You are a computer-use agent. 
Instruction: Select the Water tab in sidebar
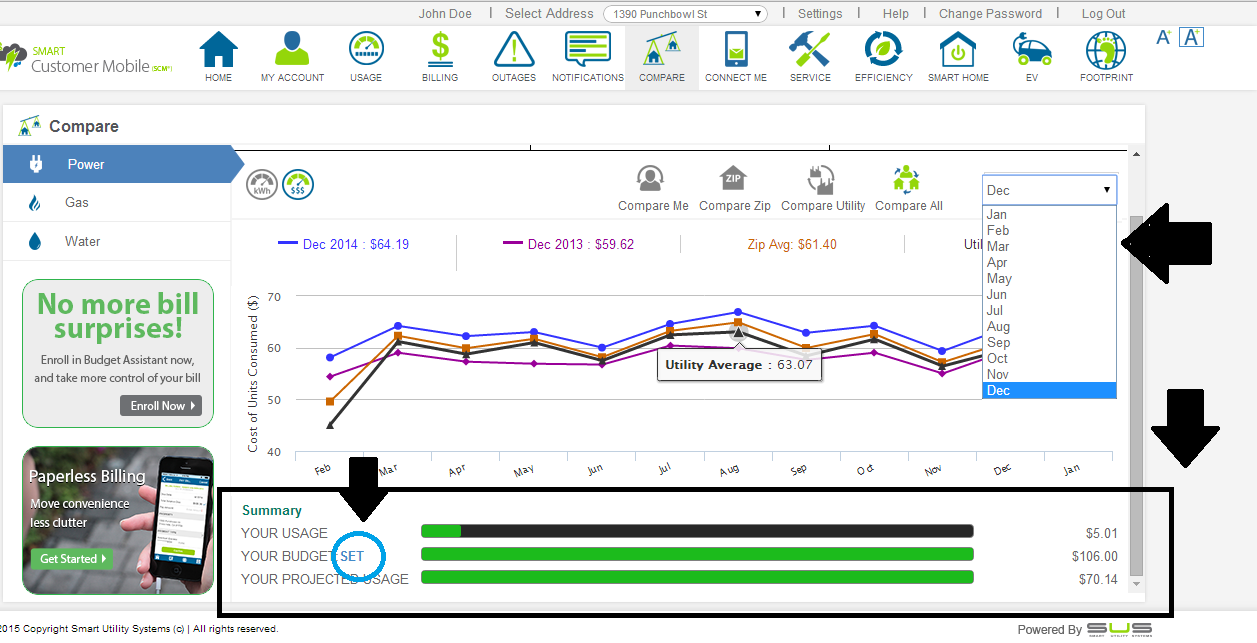coord(82,242)
